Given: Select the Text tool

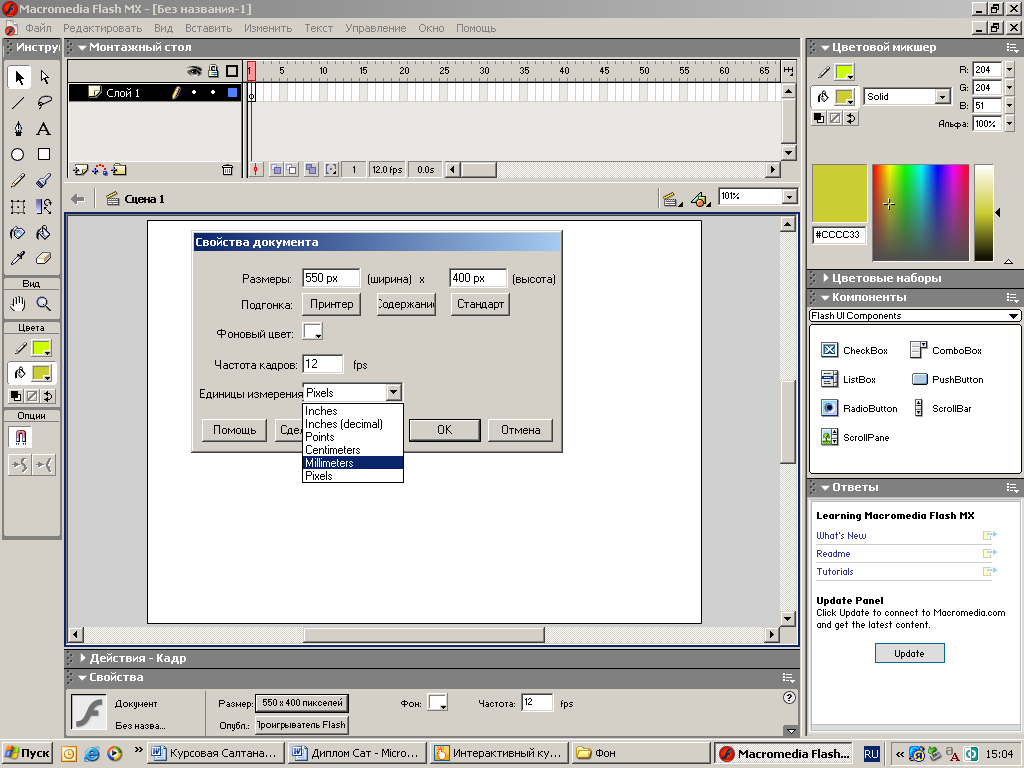Looking at the screenshot, I should point(44,129).
